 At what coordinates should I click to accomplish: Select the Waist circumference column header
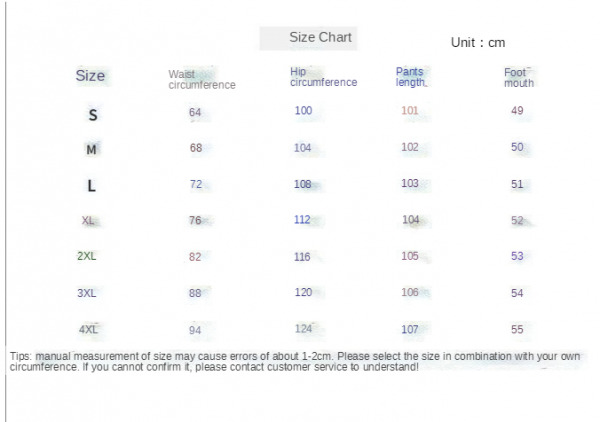coord(202,80)
